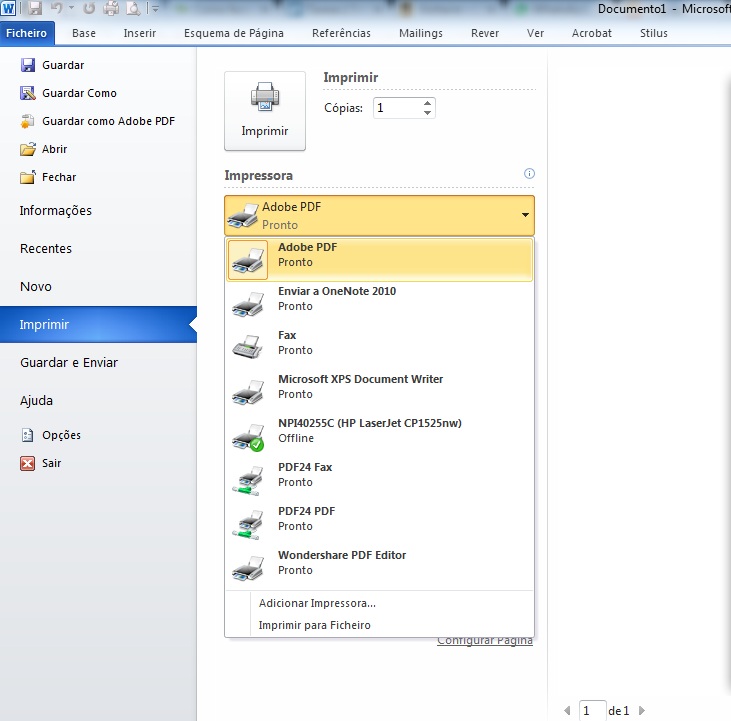
Task: Go to next preview page arrow
Action: pos(641,711)
